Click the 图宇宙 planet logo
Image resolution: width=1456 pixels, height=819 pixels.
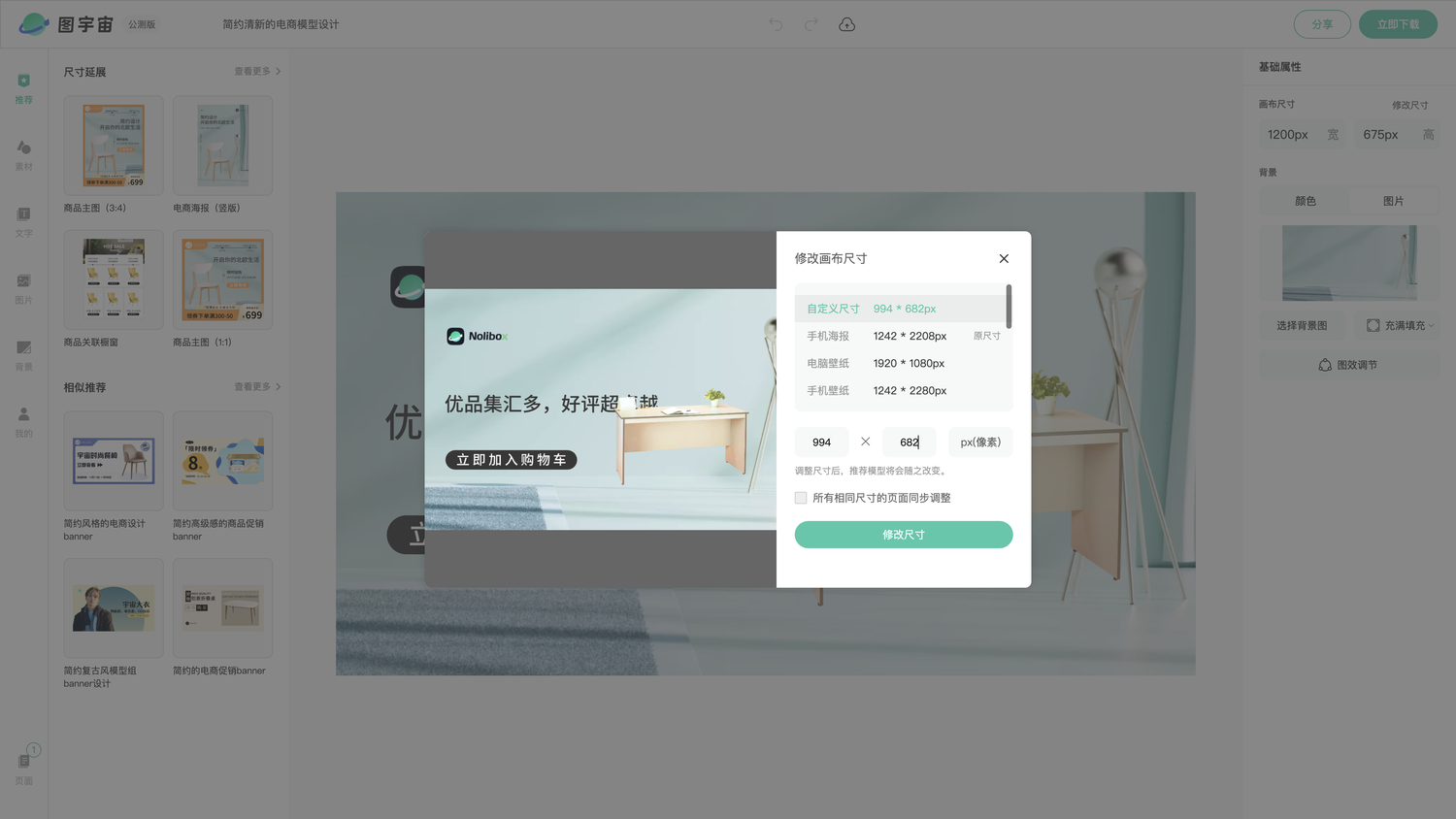(33, 23)
